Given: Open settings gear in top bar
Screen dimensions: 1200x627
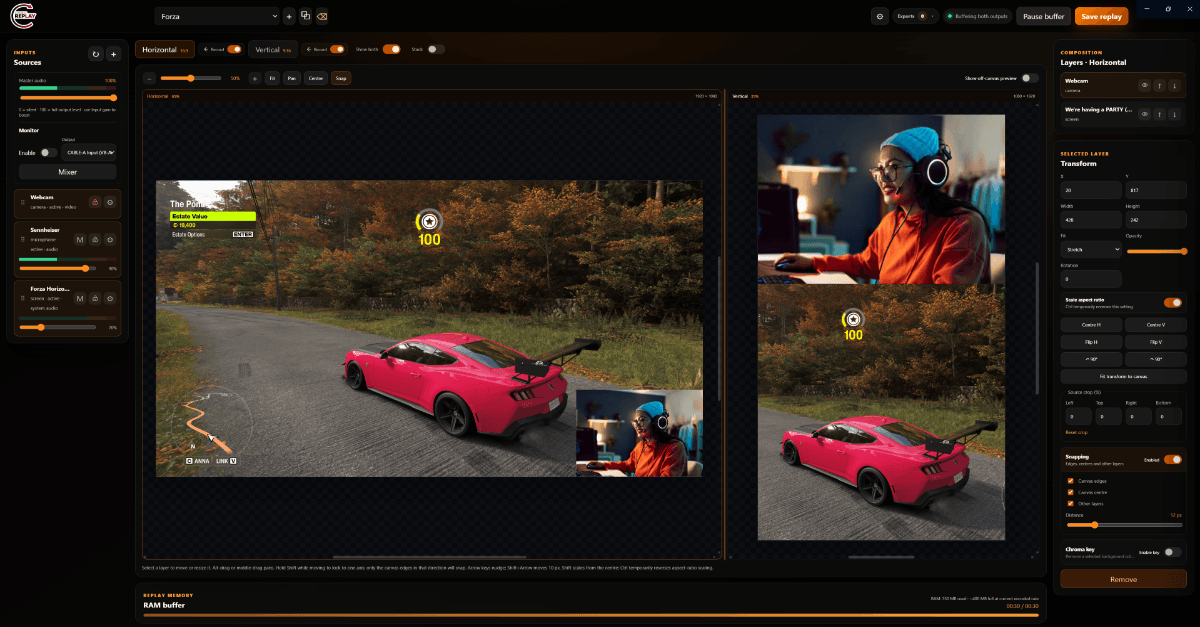Looking at the screenshot, I should click(879, 16).
